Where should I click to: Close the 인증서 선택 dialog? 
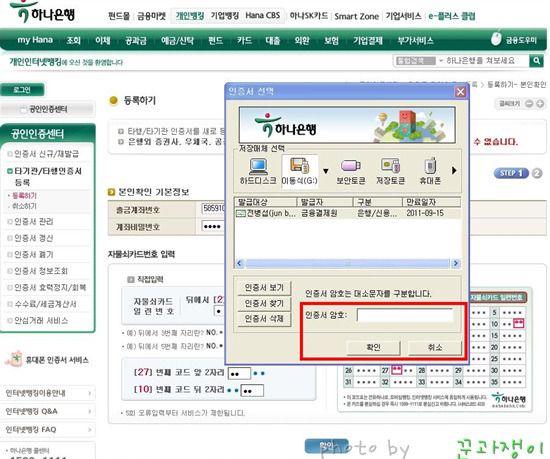click(460, 92)
